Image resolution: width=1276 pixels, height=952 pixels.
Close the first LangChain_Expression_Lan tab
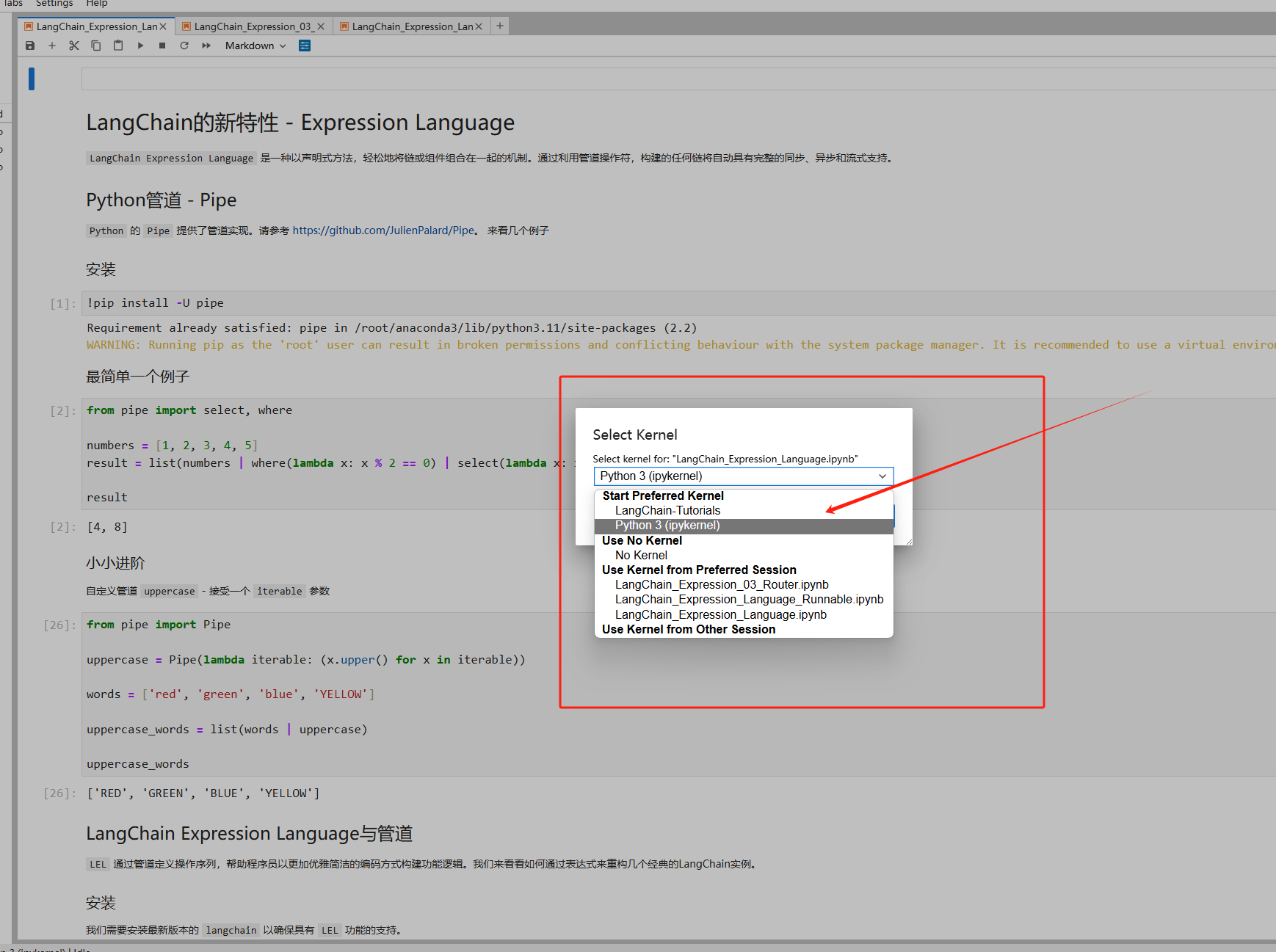[163, 26]
